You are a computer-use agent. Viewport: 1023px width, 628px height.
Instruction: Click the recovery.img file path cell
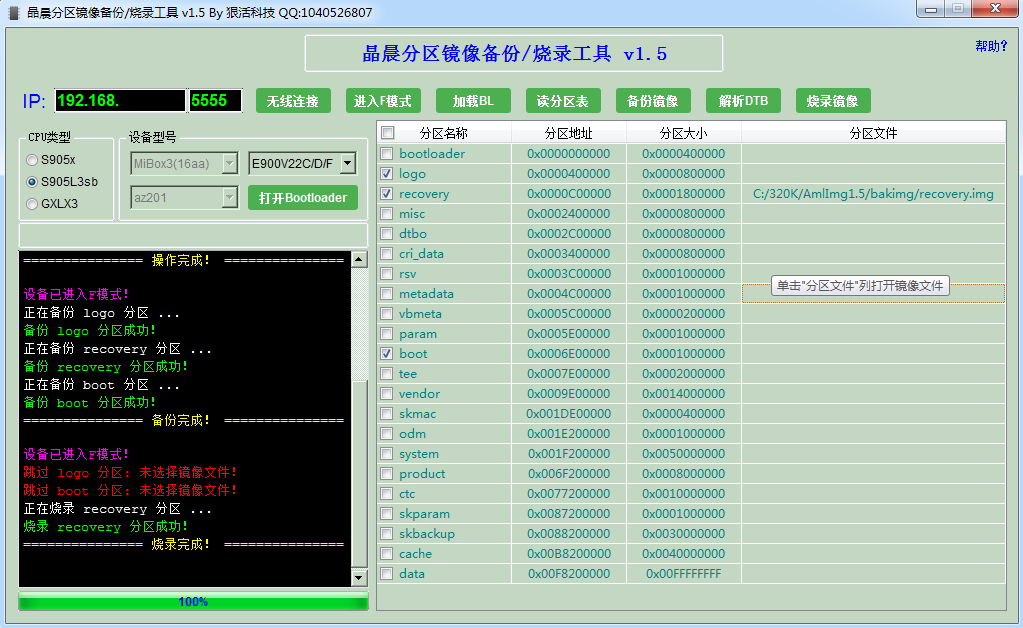[x=874, y=194]
